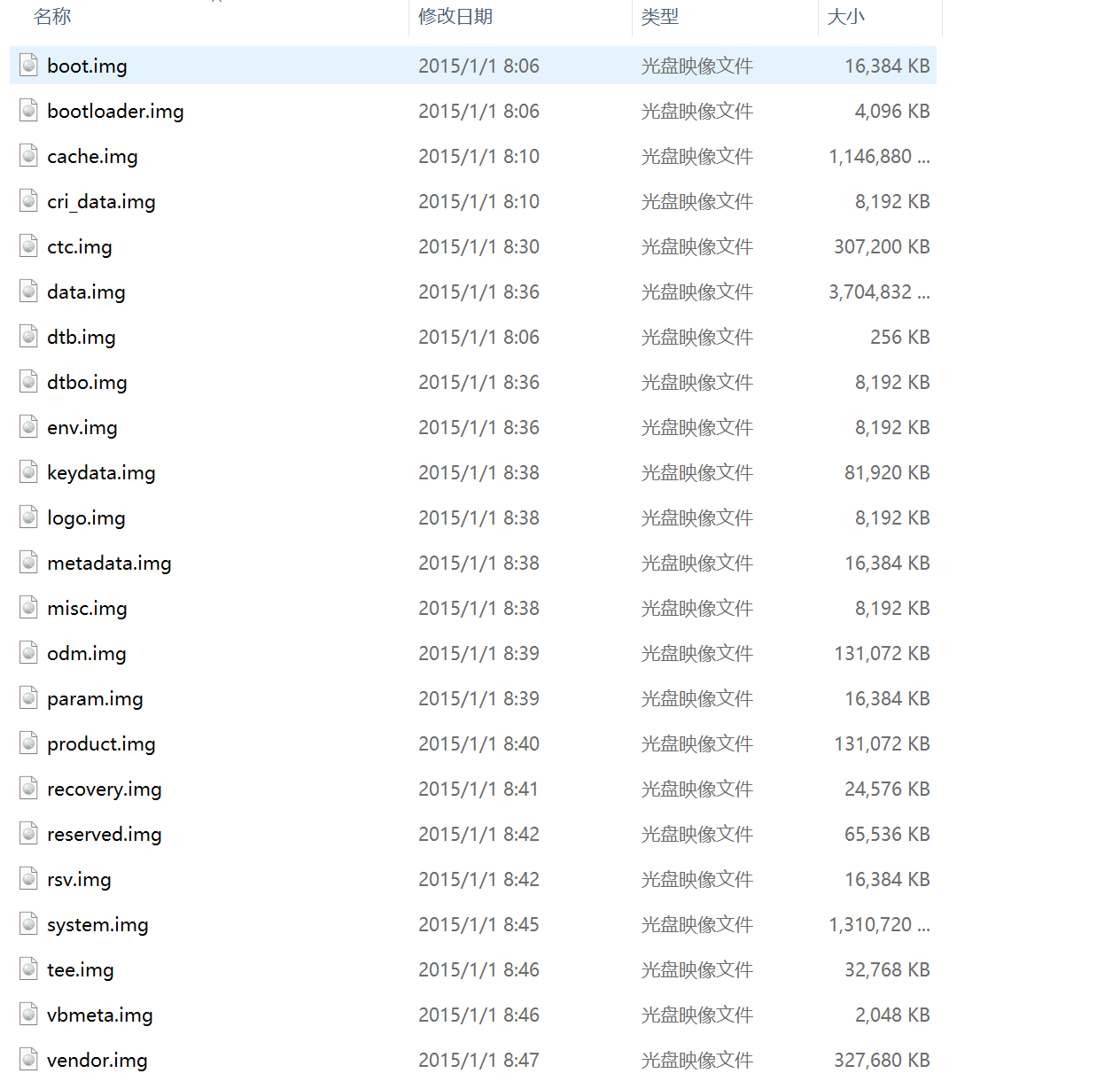Click the icon next to logo.img
This screenshot has height=1089, width=1120.
pos(29,517)
